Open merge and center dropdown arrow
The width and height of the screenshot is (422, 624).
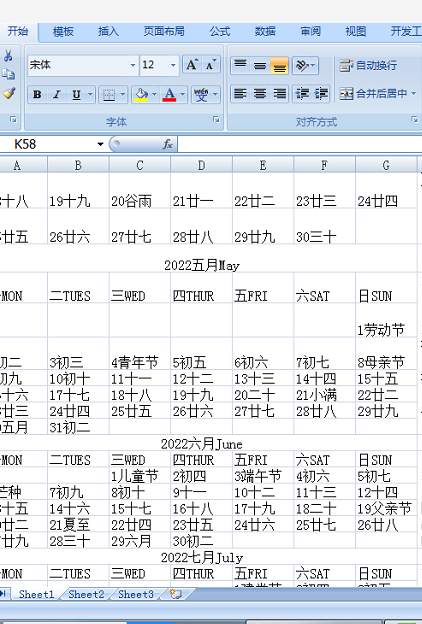413,94
